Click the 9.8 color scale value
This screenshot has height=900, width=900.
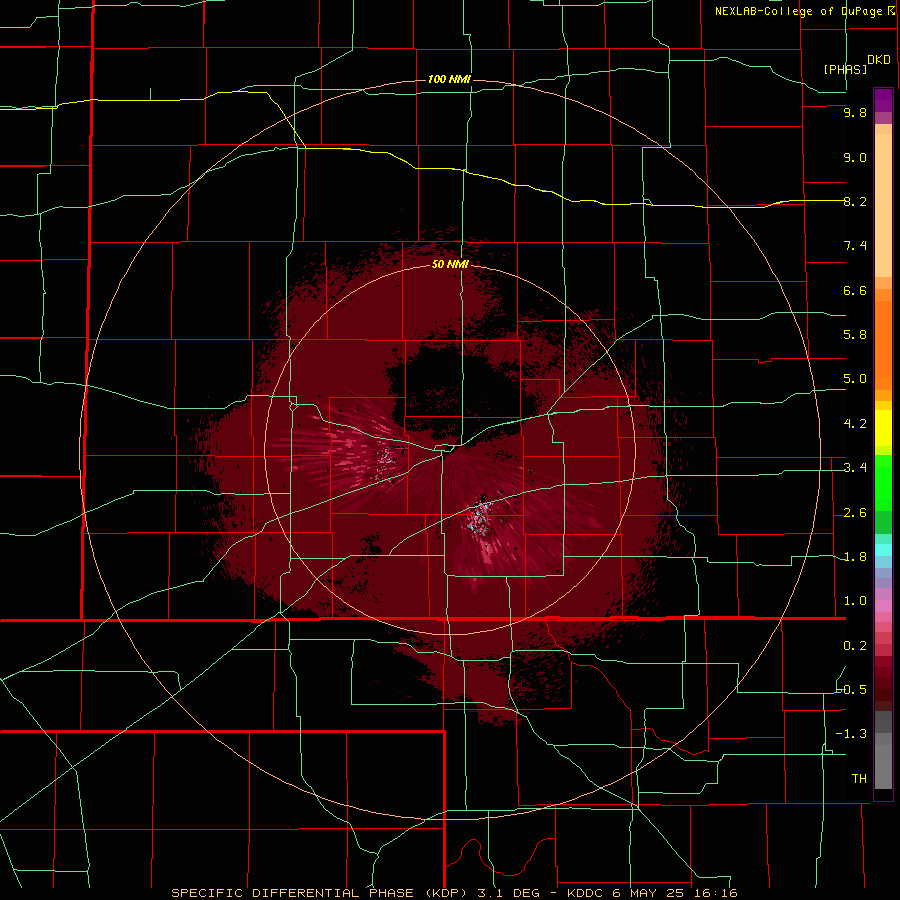click(855, 112)
